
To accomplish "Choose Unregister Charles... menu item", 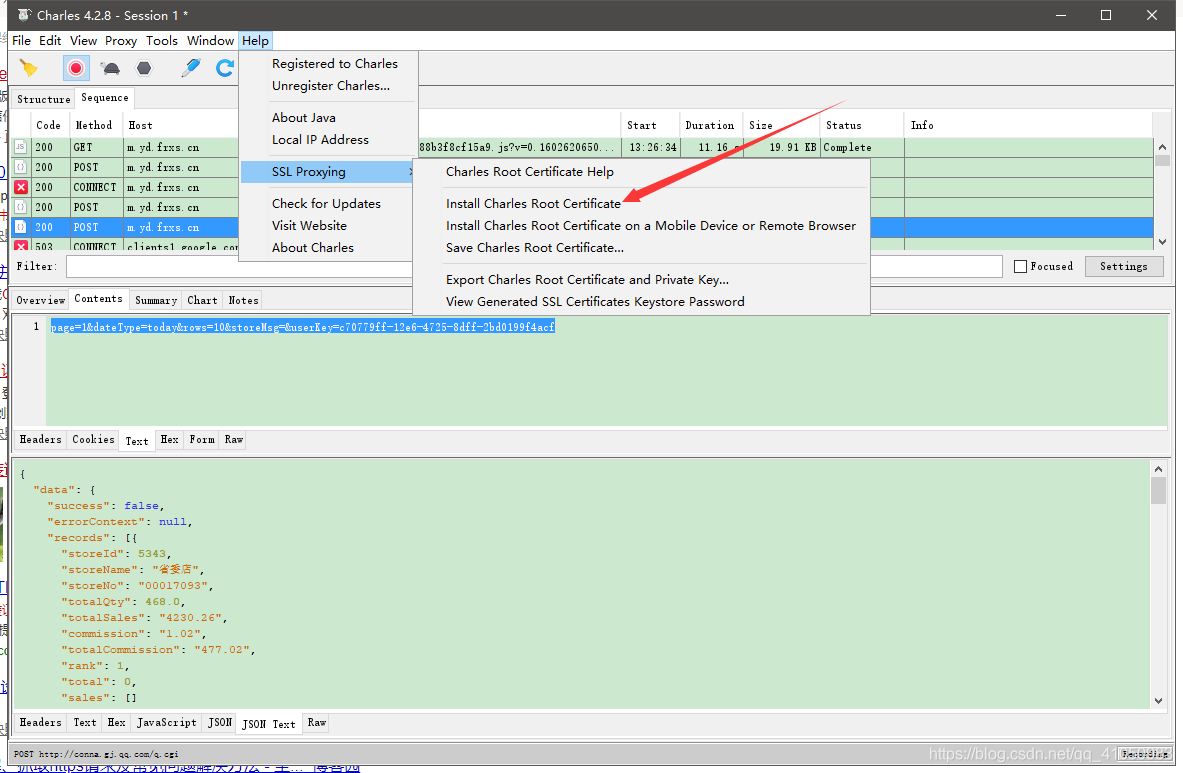I will 330,86.
